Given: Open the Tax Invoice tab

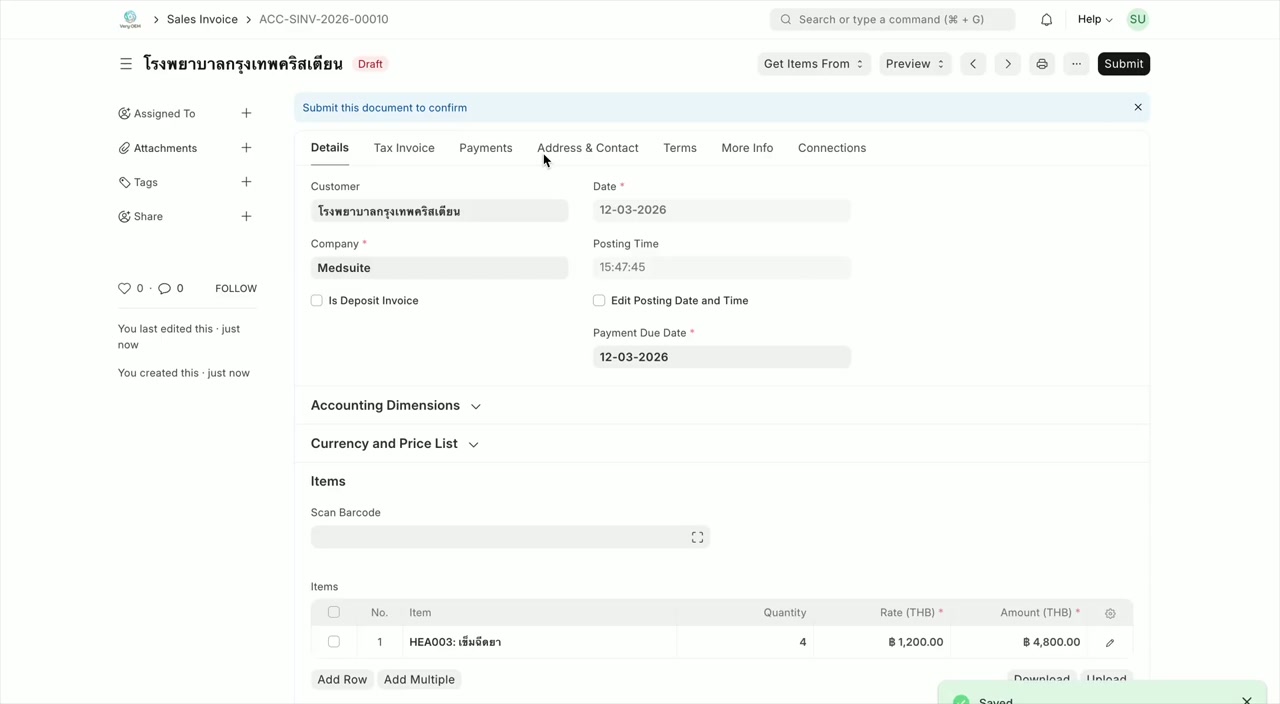Looking at the screenshot, I should tap(404, 147).
